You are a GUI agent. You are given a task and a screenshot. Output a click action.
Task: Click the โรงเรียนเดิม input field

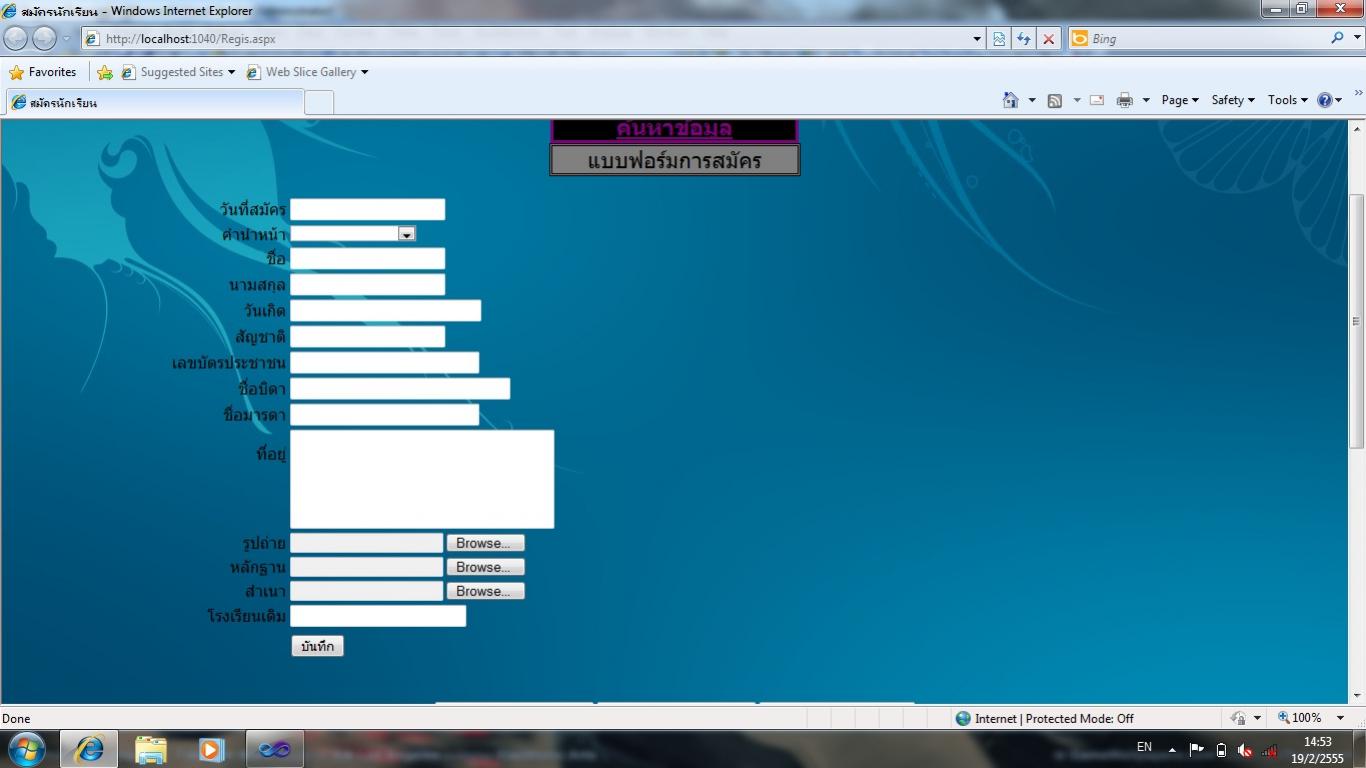pyautogui.click(x=378, y=616)
